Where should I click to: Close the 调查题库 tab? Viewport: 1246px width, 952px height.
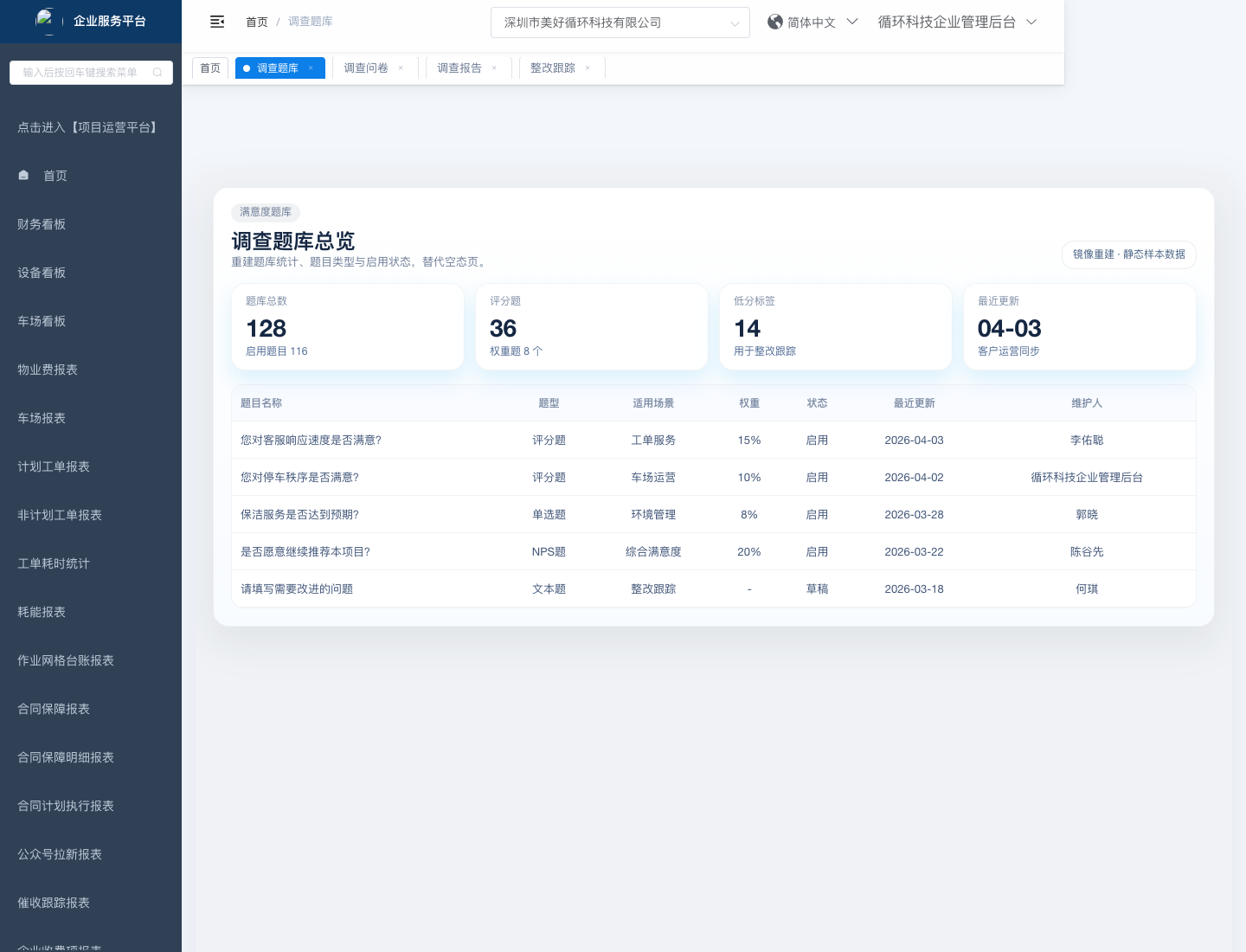[311, 68]
